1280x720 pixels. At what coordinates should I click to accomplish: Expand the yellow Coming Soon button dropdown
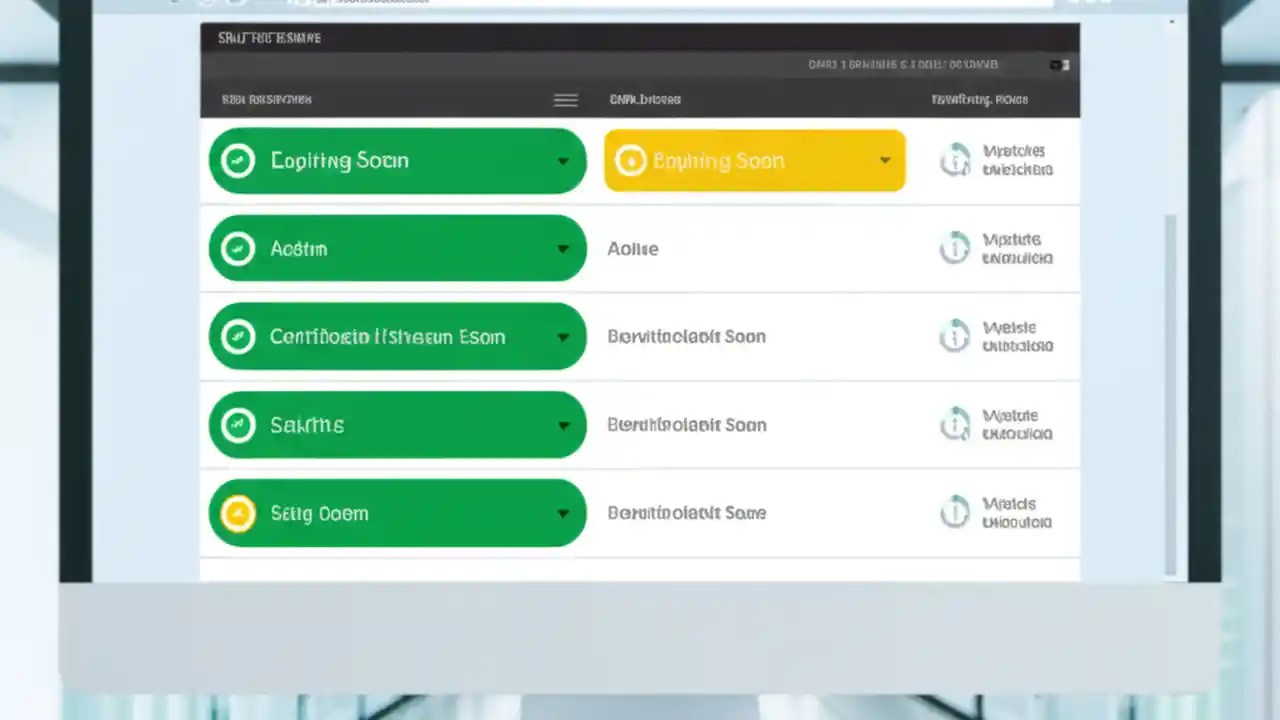(884, 160)
